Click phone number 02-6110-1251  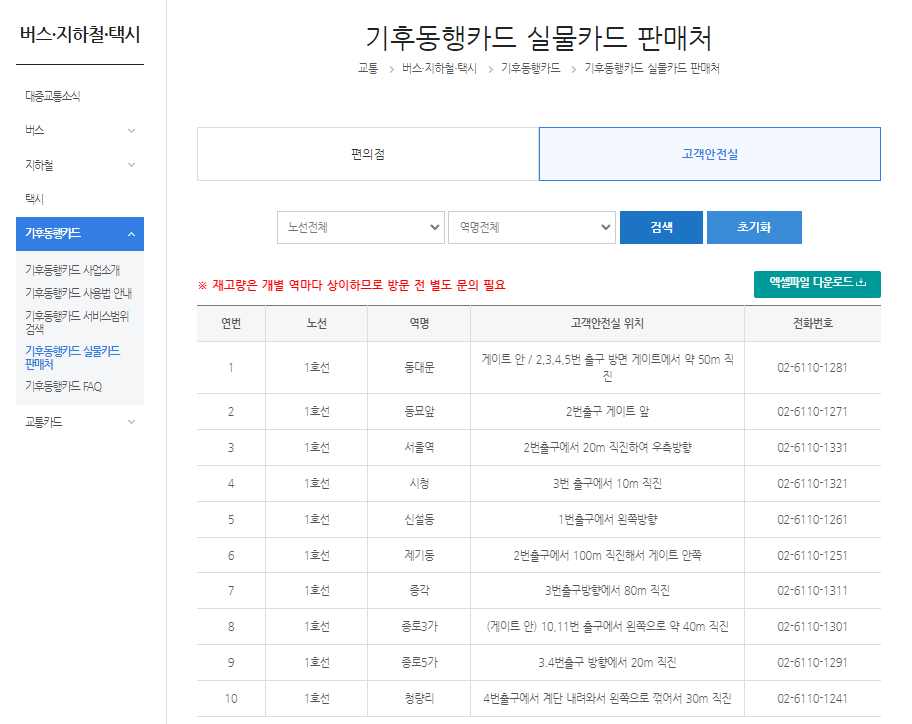813,555
